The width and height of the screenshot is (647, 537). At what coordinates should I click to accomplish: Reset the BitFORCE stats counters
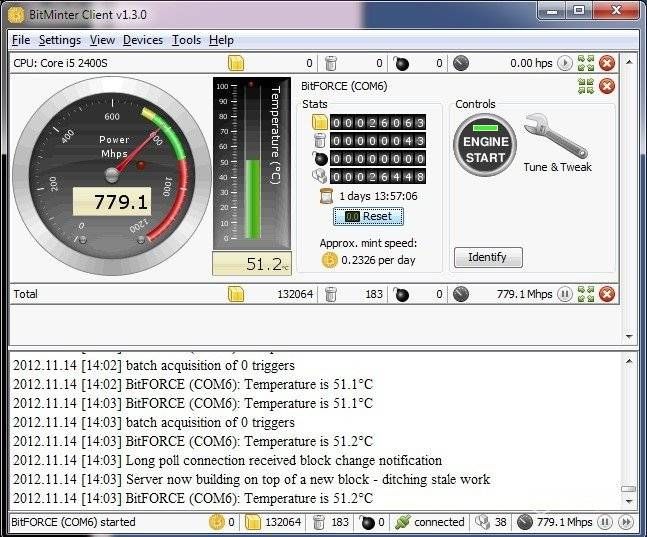[368, 216]
